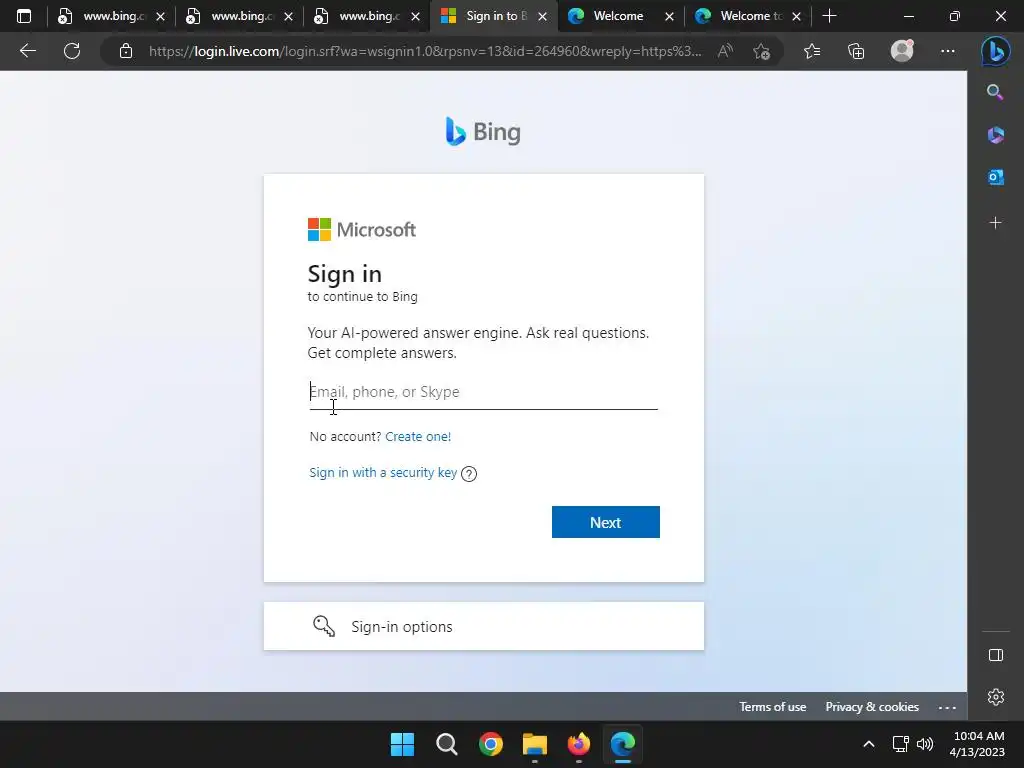Image resolution: width=1024 pixels, height=768 pixels.
Task: Open sidebar search icon
Action: [x=995, y=92]
